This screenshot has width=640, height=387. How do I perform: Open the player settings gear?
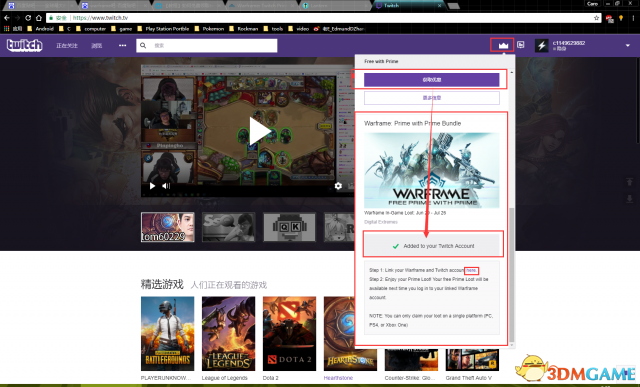coord(338,186)
